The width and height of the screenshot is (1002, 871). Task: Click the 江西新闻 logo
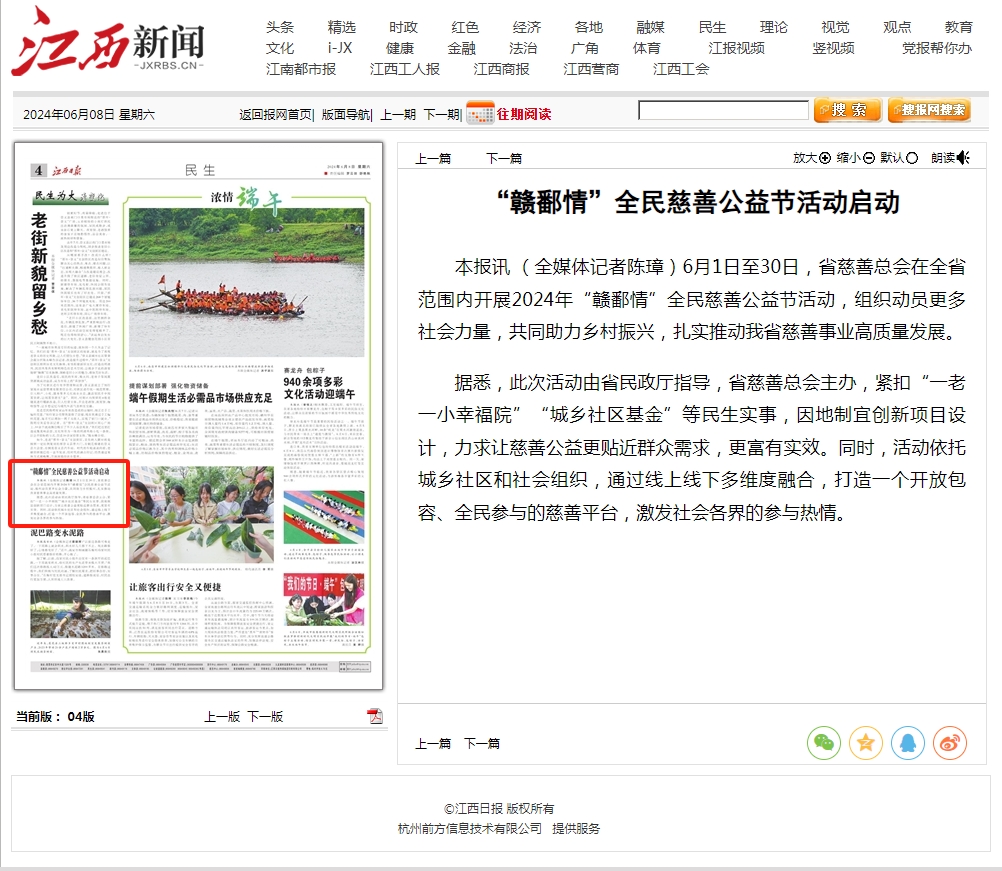pos(108,42)
